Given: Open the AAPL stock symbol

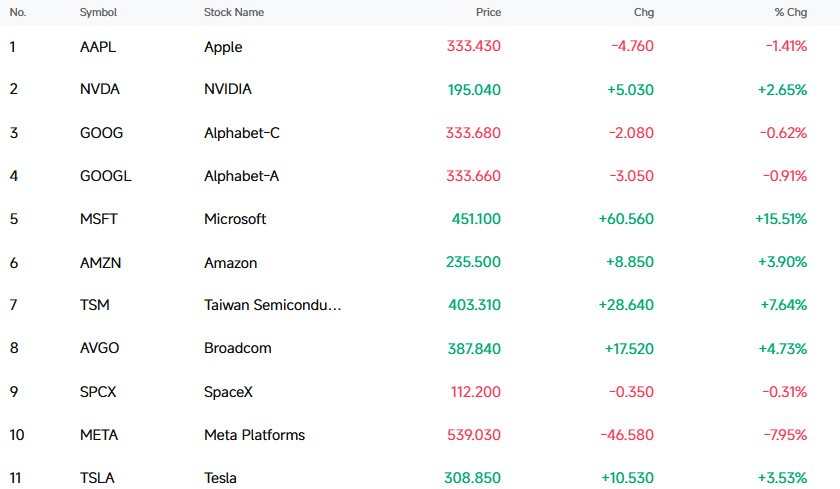Looking at the screenshot, I should 98,47.
